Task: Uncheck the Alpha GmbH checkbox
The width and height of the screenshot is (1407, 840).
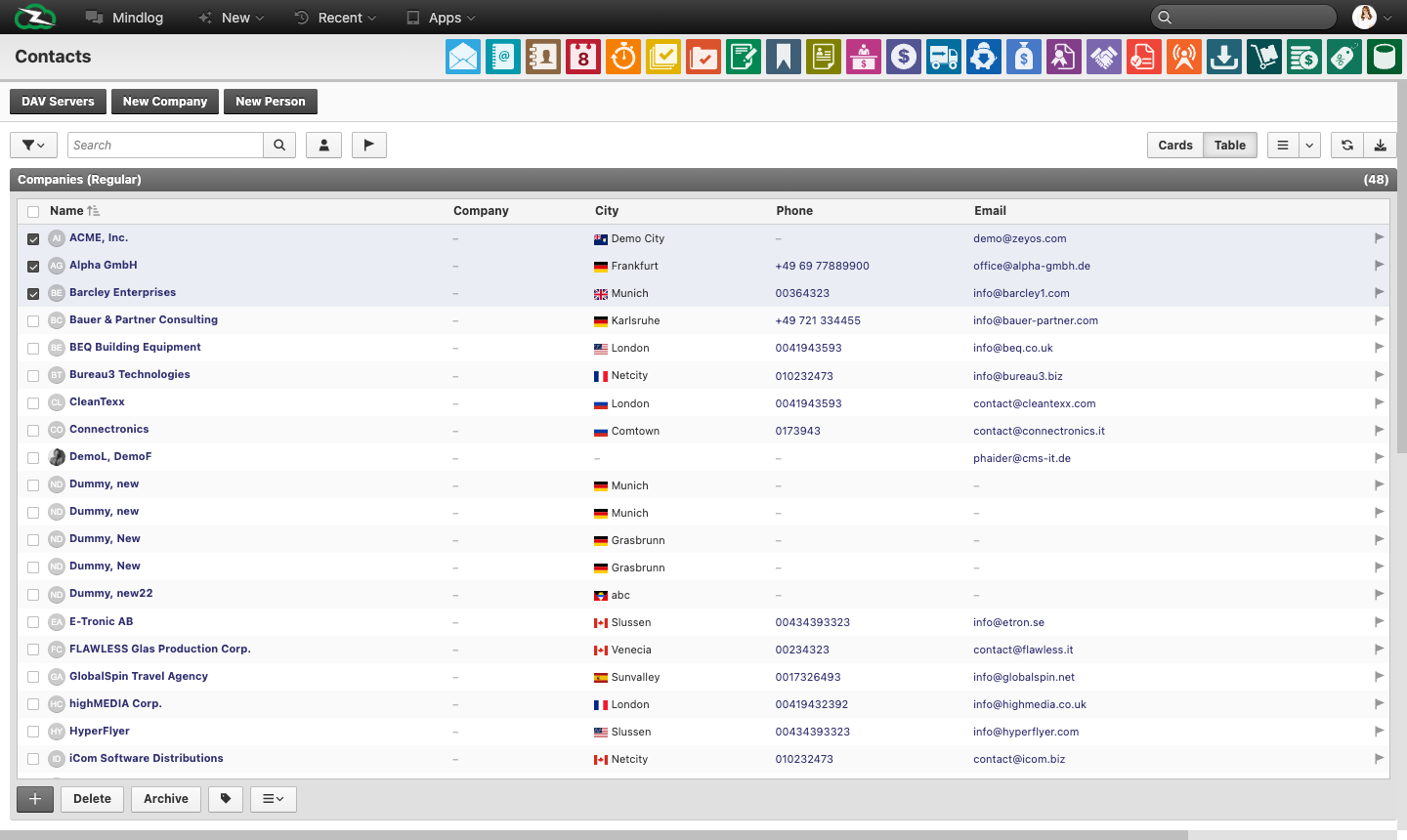Action: pos(33,267)
